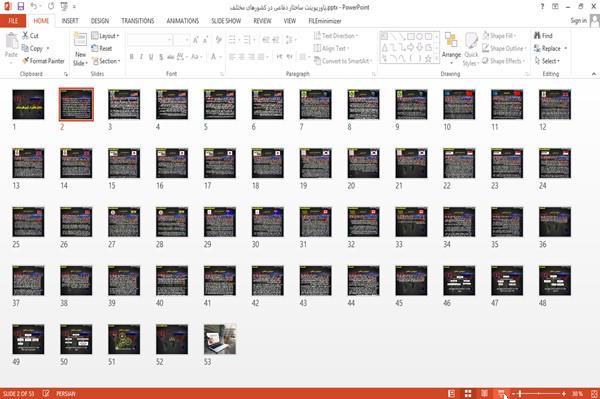
Task: Click the Find binoculars button
Action: [x=543, y=36]
